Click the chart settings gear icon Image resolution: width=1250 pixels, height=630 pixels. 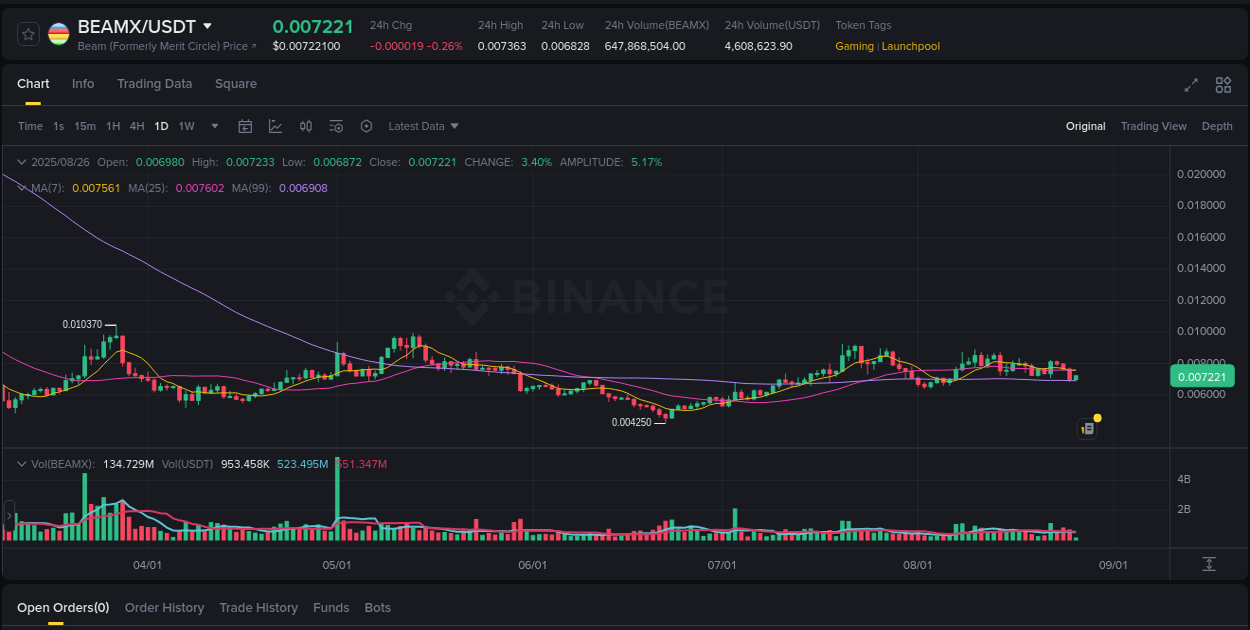(366, 126)
